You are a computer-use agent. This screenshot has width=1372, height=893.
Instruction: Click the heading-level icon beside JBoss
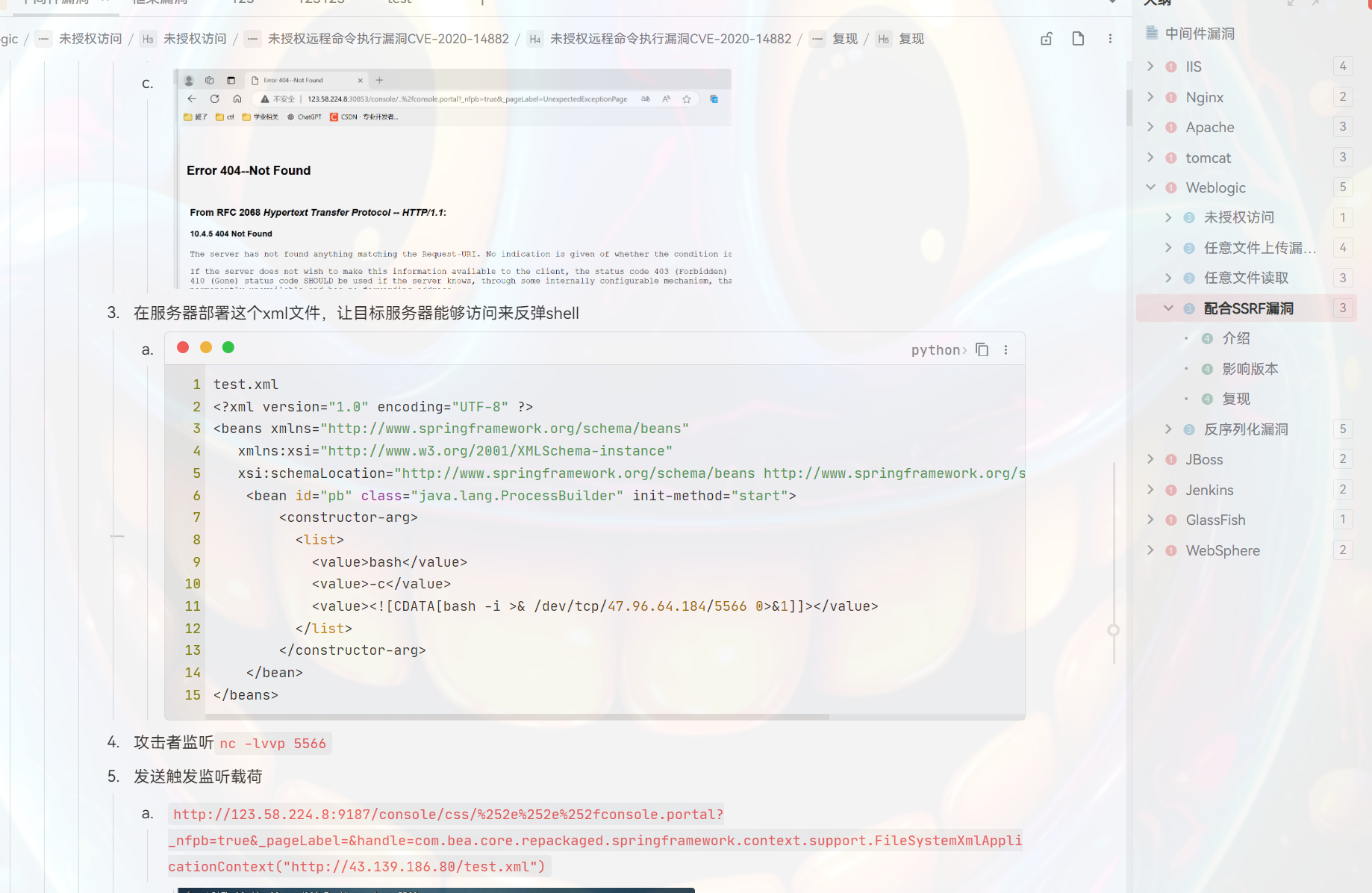[1171, 460]
